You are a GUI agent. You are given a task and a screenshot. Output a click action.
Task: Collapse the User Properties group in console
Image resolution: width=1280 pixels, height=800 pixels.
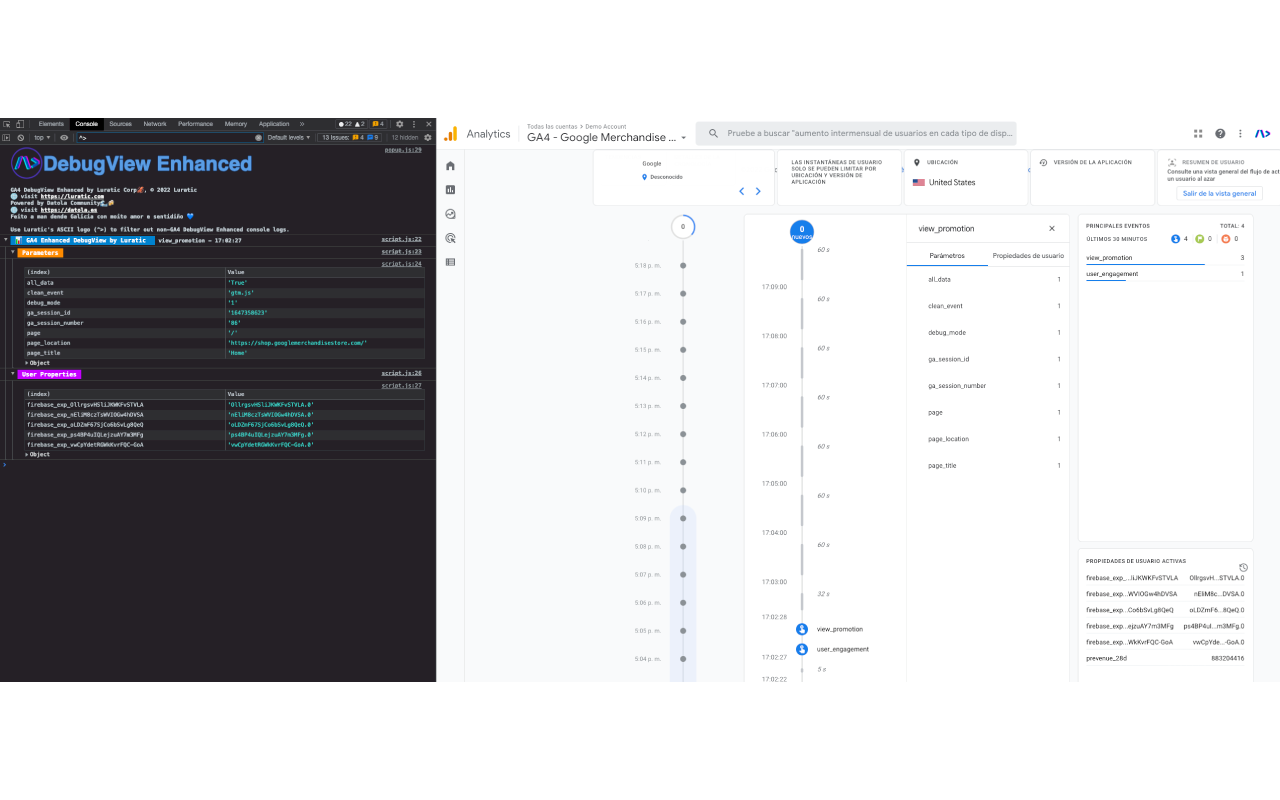[13, 374]
